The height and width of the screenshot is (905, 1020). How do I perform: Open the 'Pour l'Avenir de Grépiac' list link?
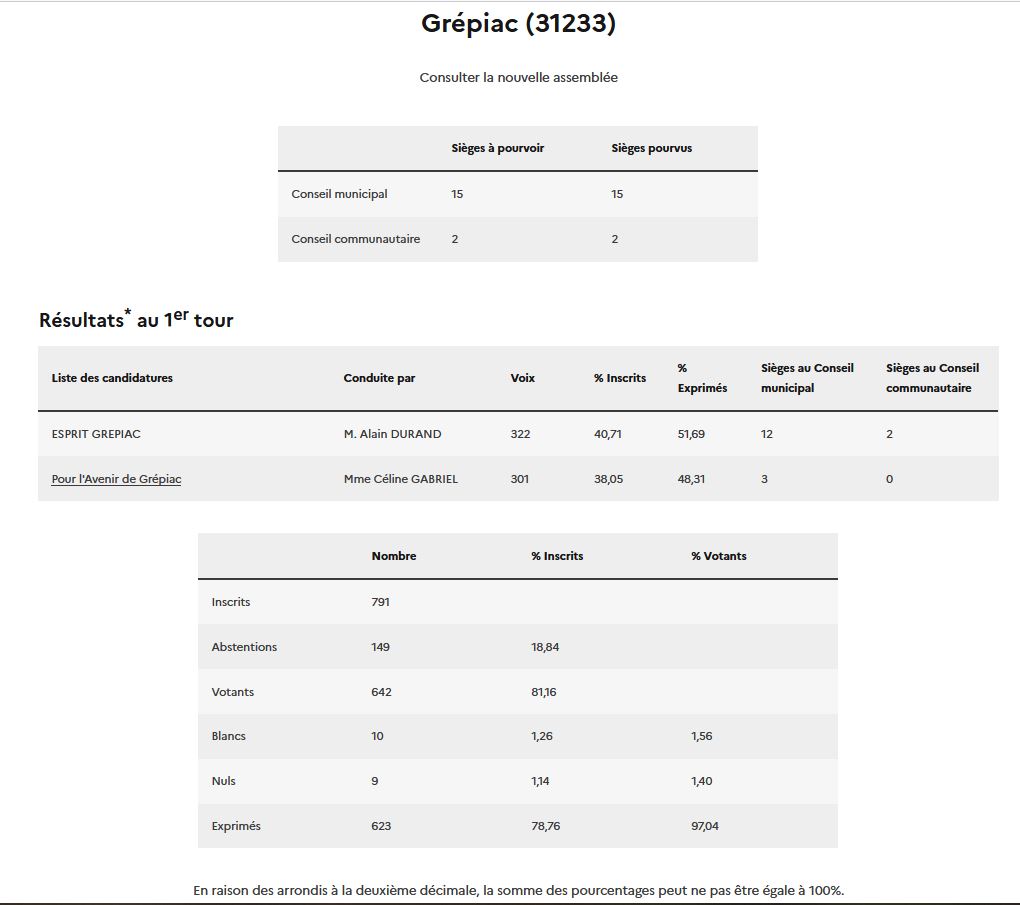(x=116, y=479)
